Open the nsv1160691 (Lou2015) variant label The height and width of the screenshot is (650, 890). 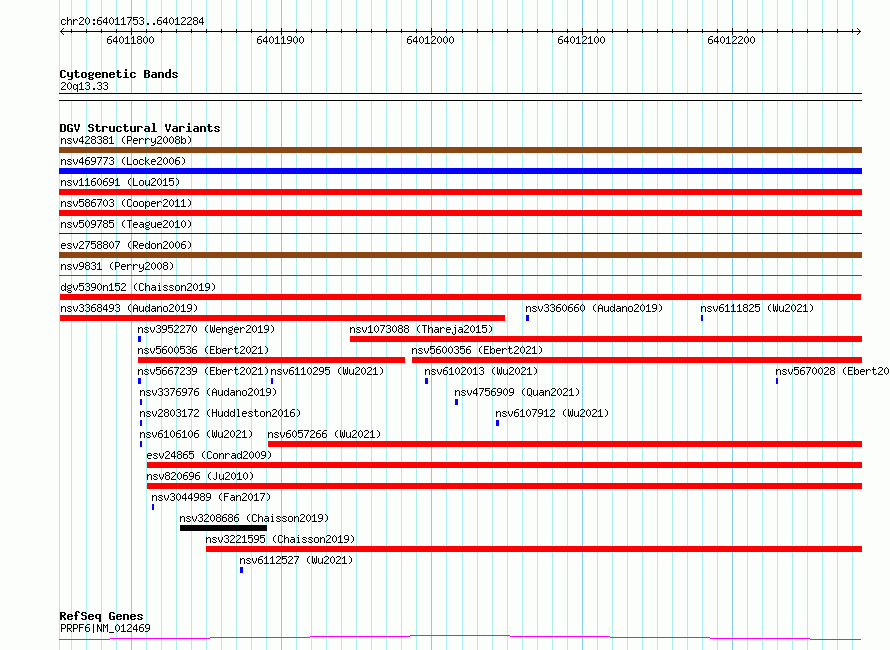120,182
